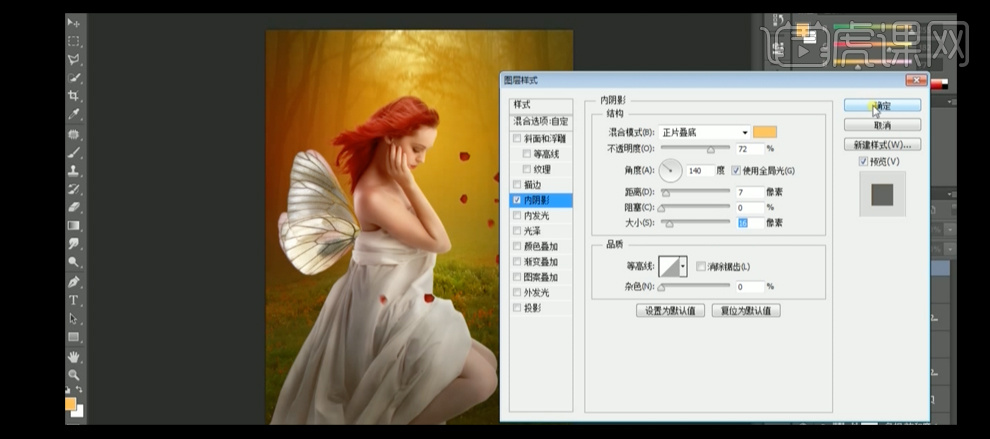Toggle the 使用全局光 checkbox

[736, 171]
